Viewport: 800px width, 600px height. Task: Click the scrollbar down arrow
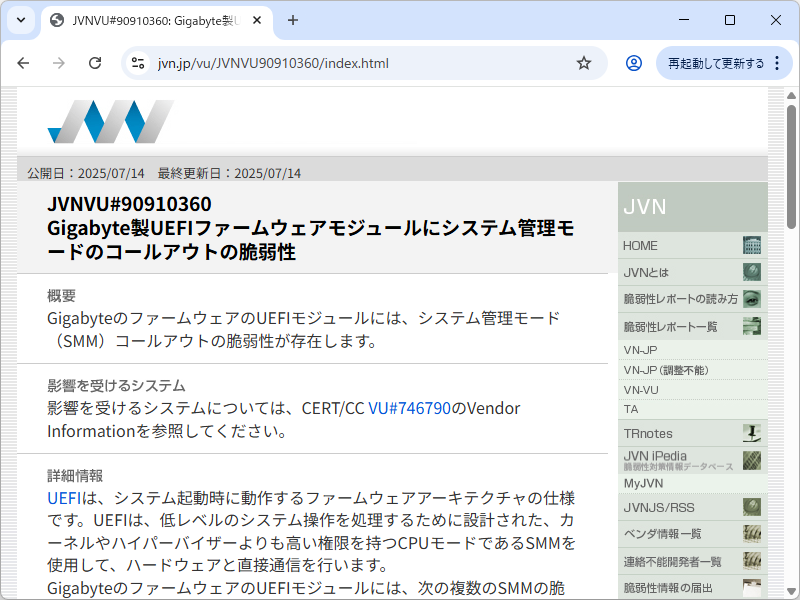[x=792, y=593]
